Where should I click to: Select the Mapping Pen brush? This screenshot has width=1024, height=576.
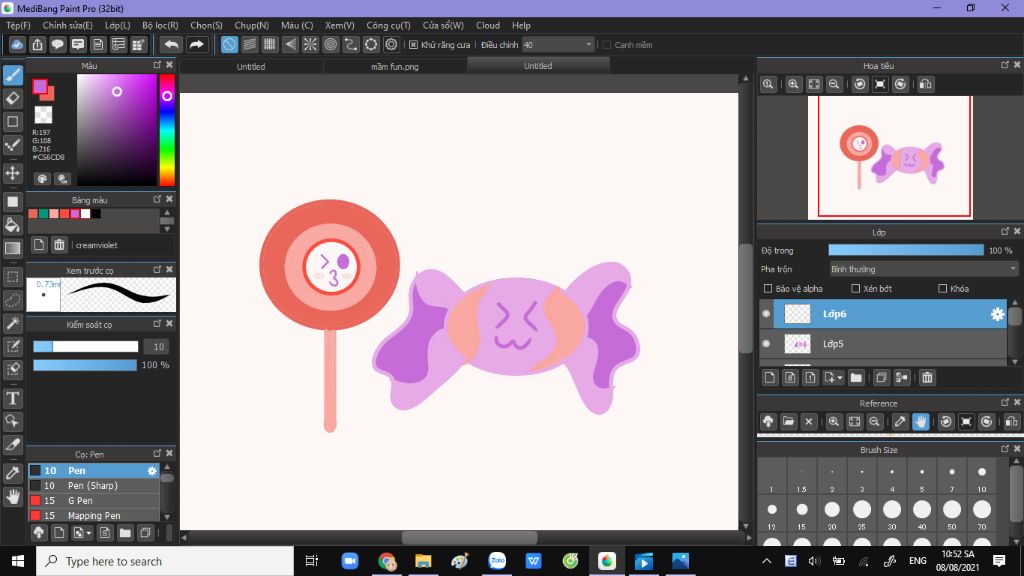94,515
